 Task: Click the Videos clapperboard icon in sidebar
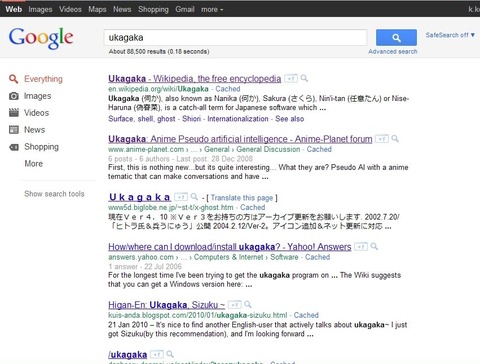14,113
